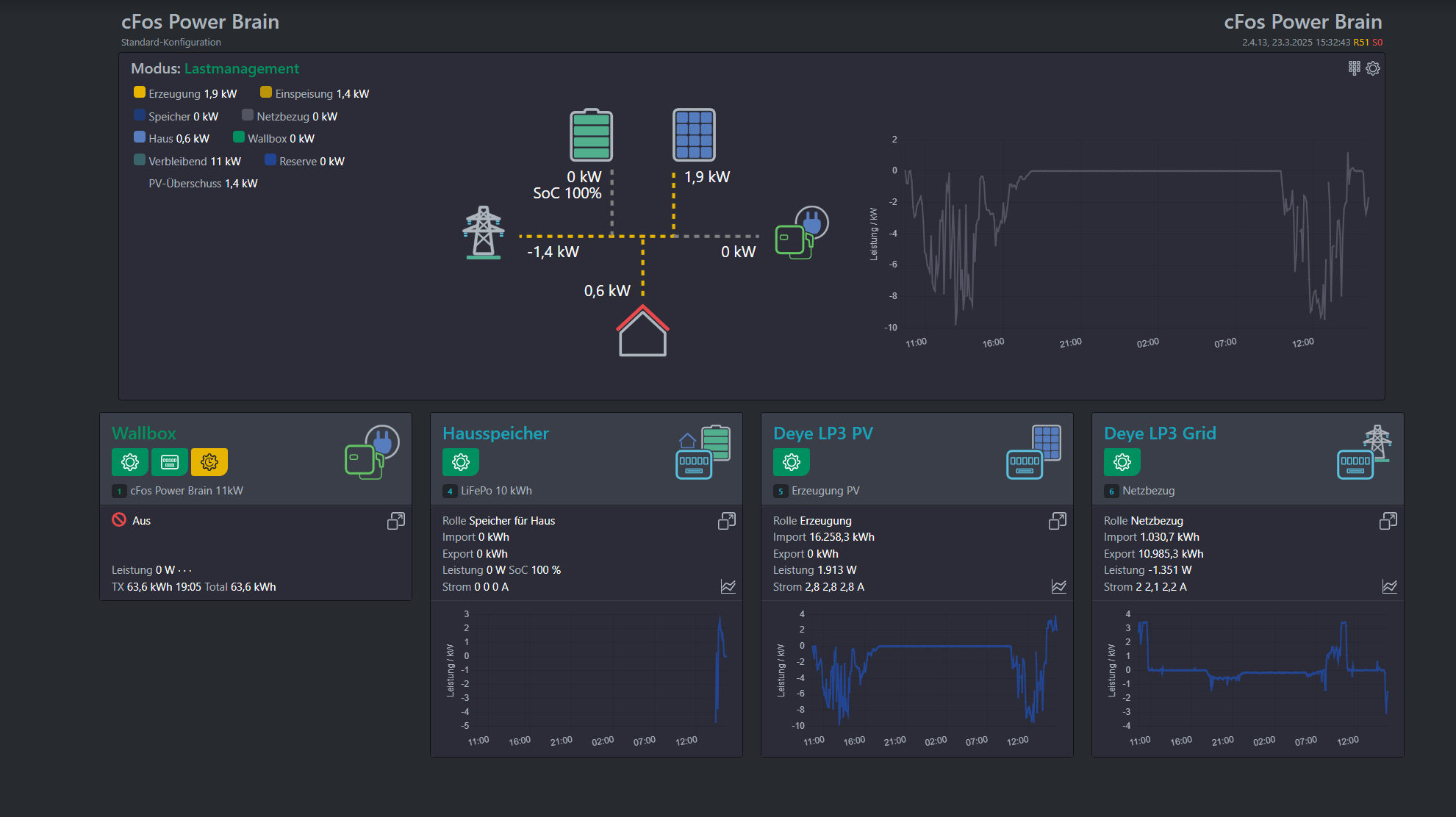Viewport: 1456px width, 817px height.
Task: Click 'Speicher 0 kW' legend entry
Action: 176,117
